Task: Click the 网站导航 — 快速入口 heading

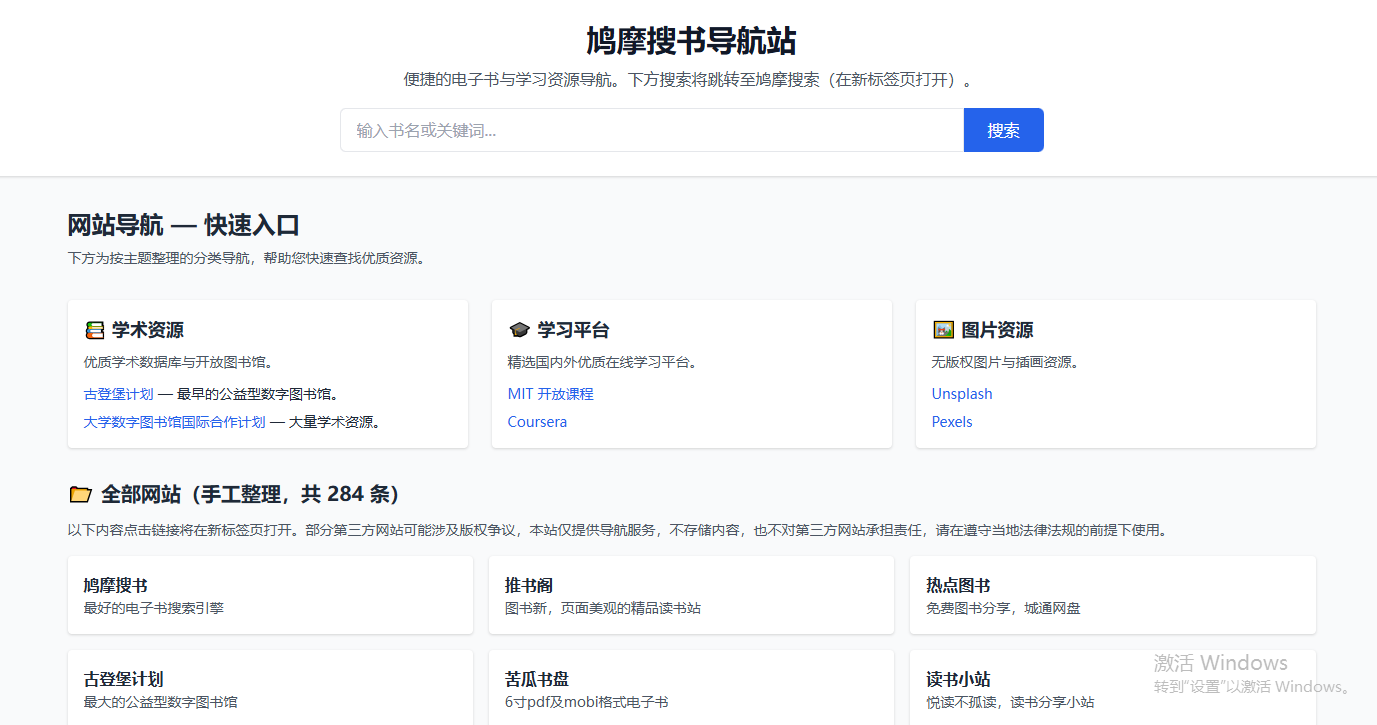Action: tap(184, 225)
